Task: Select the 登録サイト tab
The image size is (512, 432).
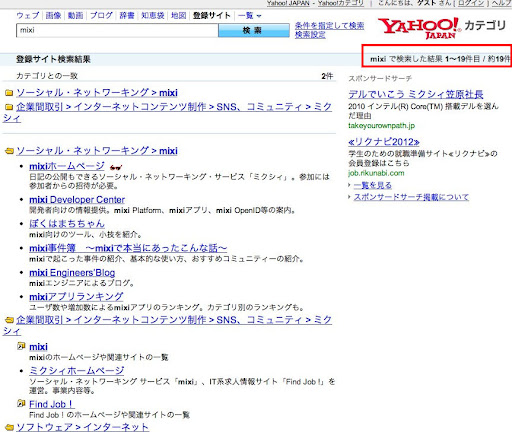Action: (x=211, y=16)
